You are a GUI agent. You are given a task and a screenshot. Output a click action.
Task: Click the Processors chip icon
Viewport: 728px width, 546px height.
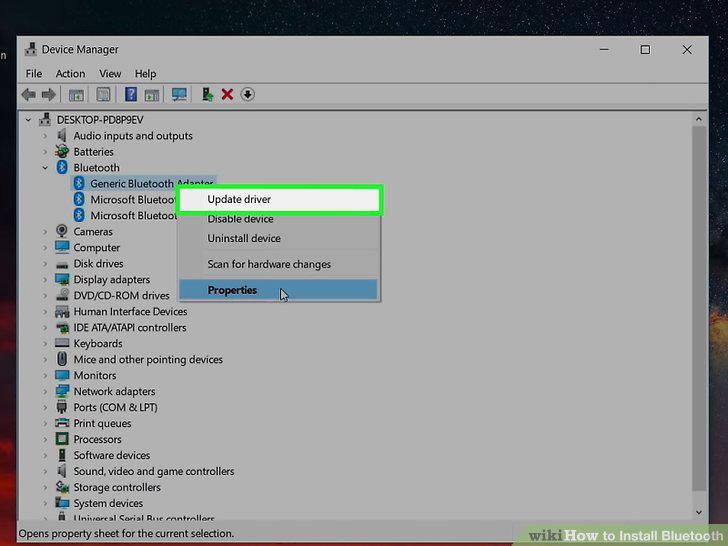pos(62,439)
